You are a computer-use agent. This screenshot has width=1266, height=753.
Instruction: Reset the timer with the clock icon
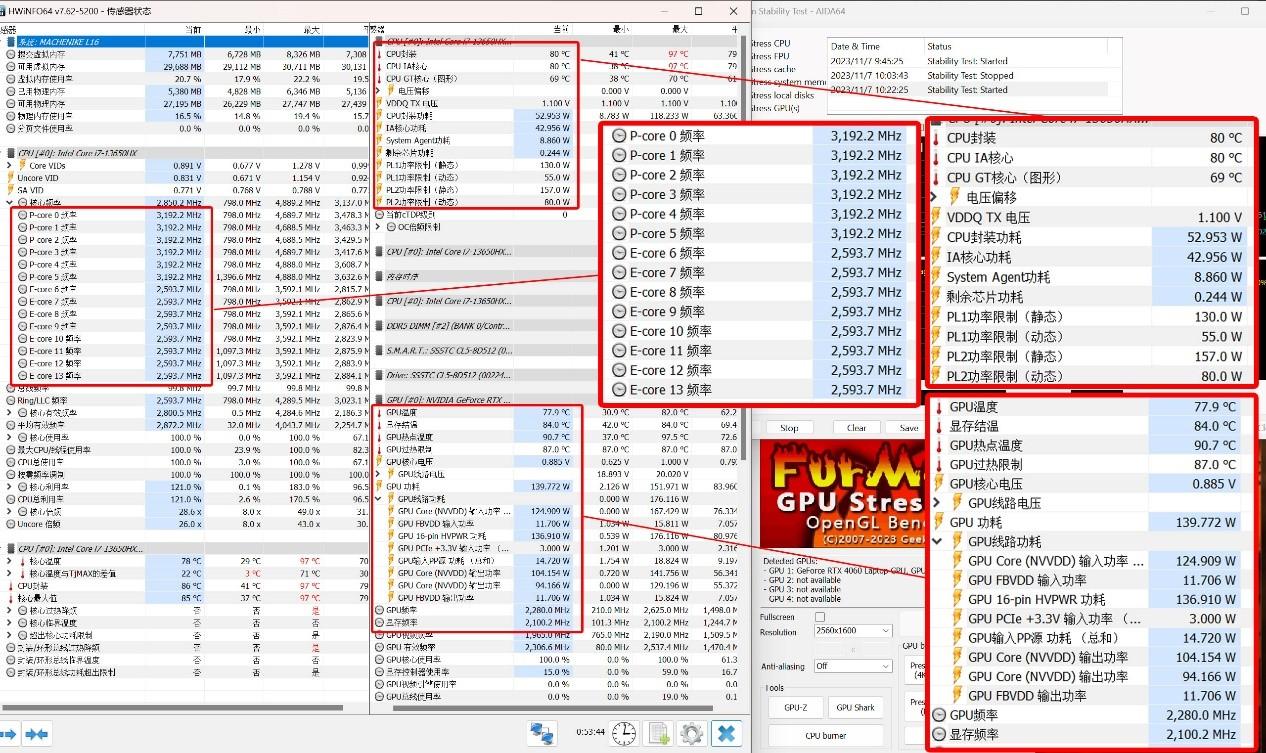[624, 733]
